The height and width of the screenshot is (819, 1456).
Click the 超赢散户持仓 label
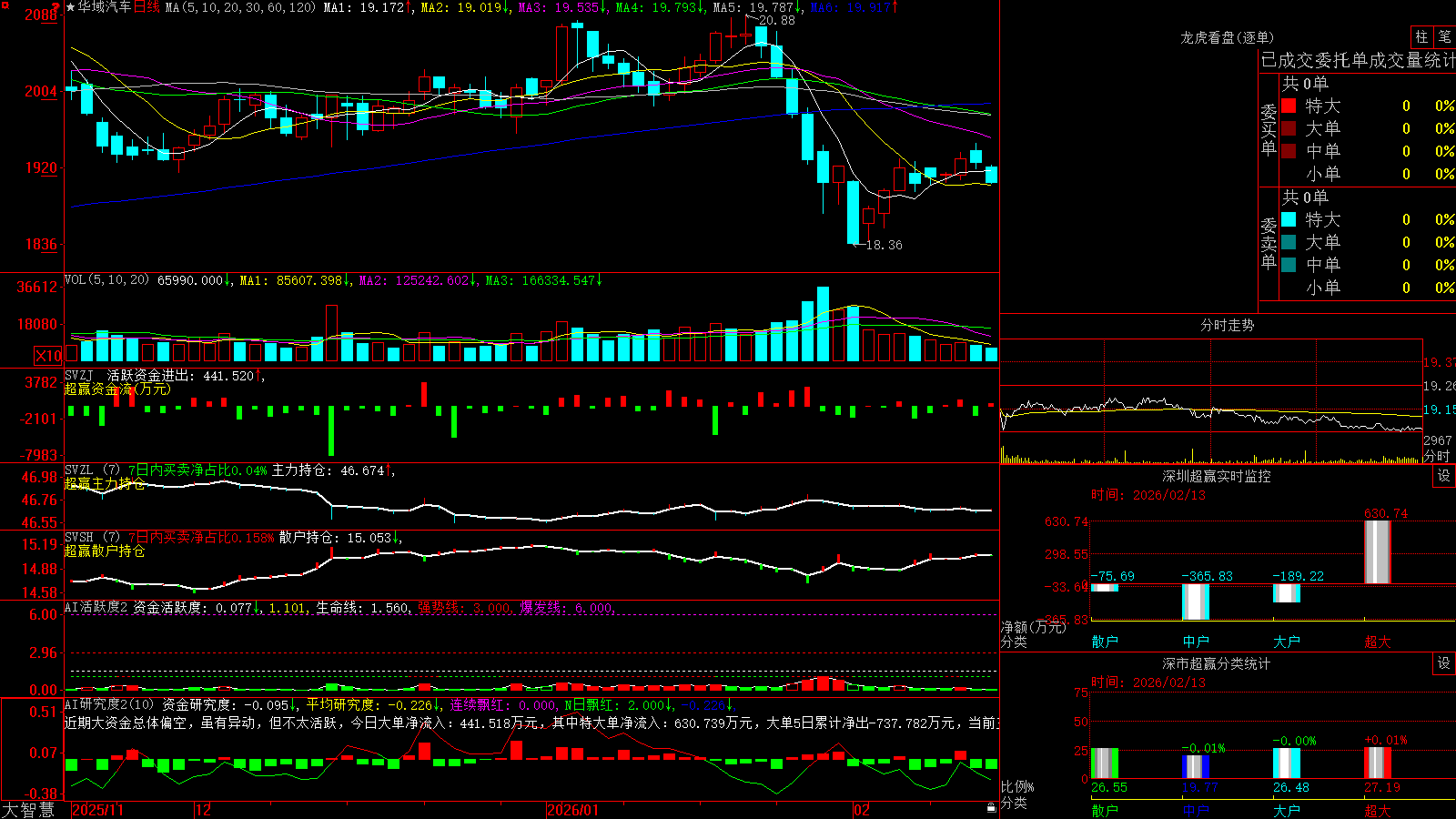(105, 551)
